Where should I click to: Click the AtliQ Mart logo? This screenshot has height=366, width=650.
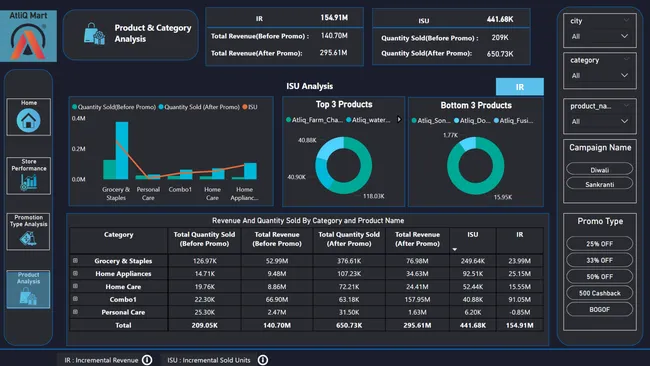[28, 36]
